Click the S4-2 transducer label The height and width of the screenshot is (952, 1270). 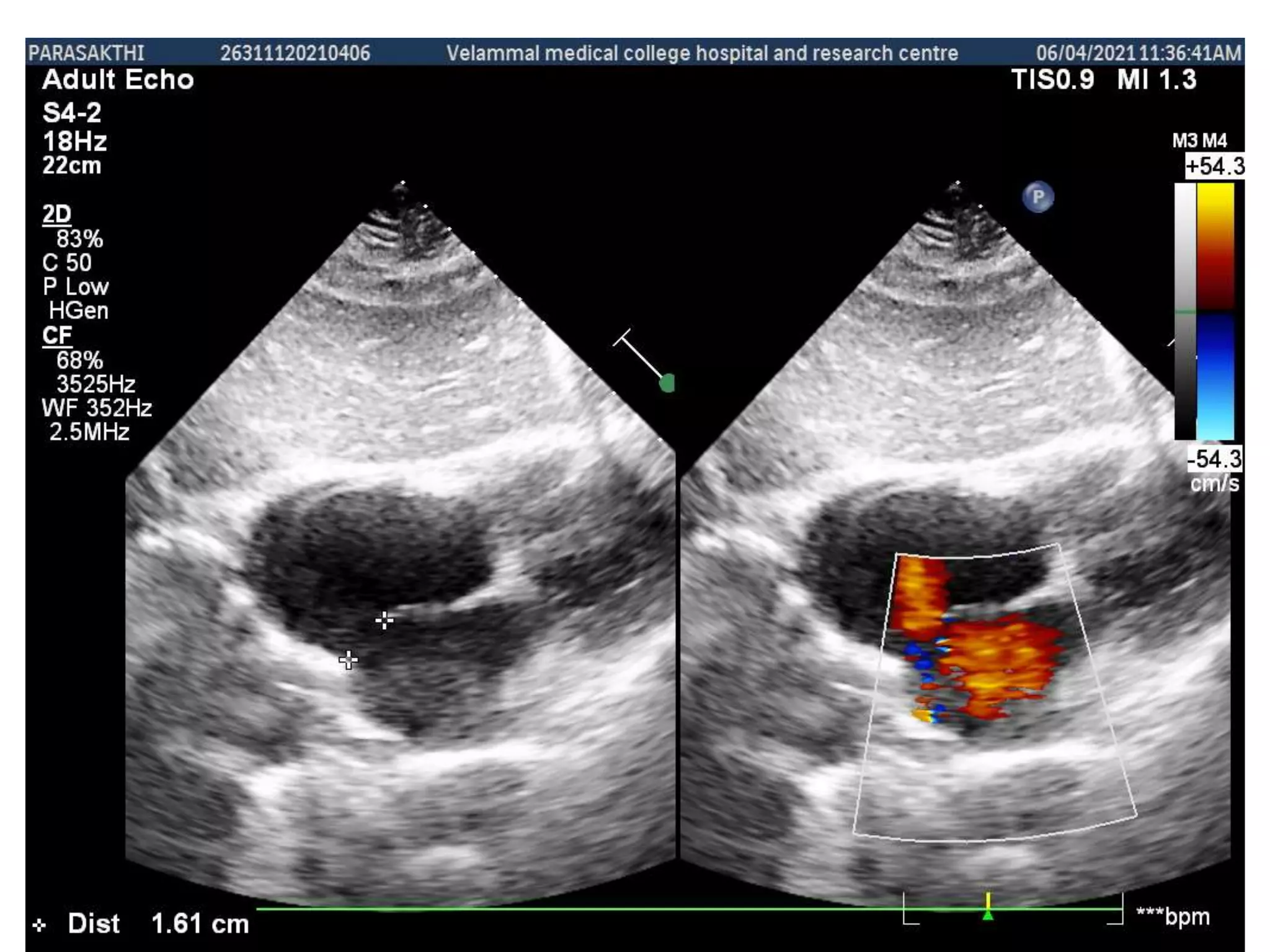(71, 113)
